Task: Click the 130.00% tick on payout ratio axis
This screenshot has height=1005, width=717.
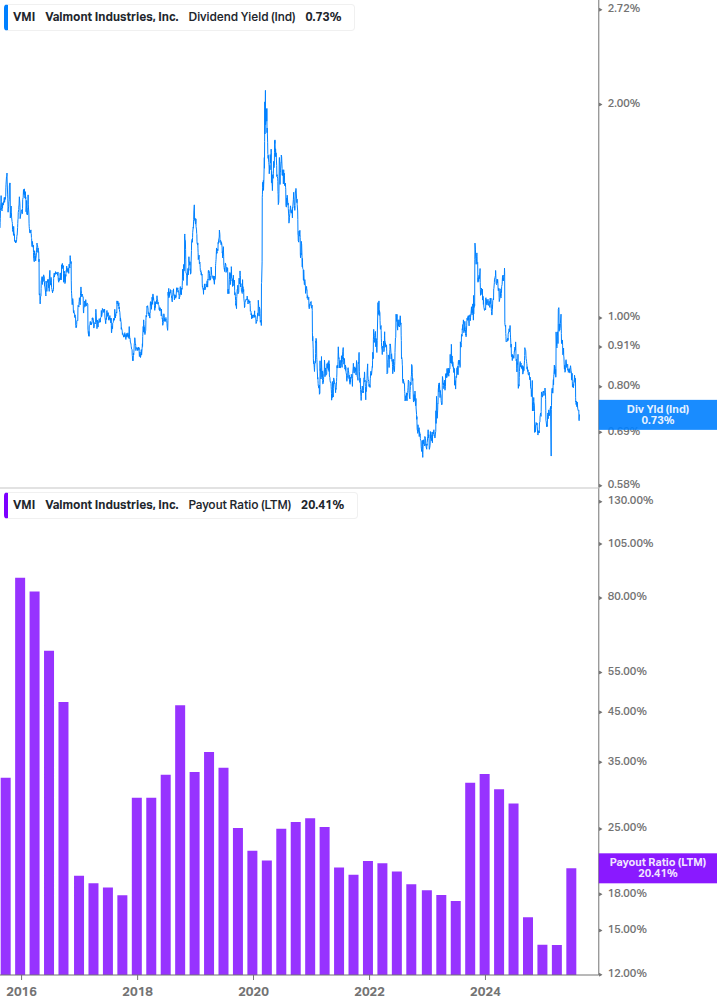Action: point(630,500)
